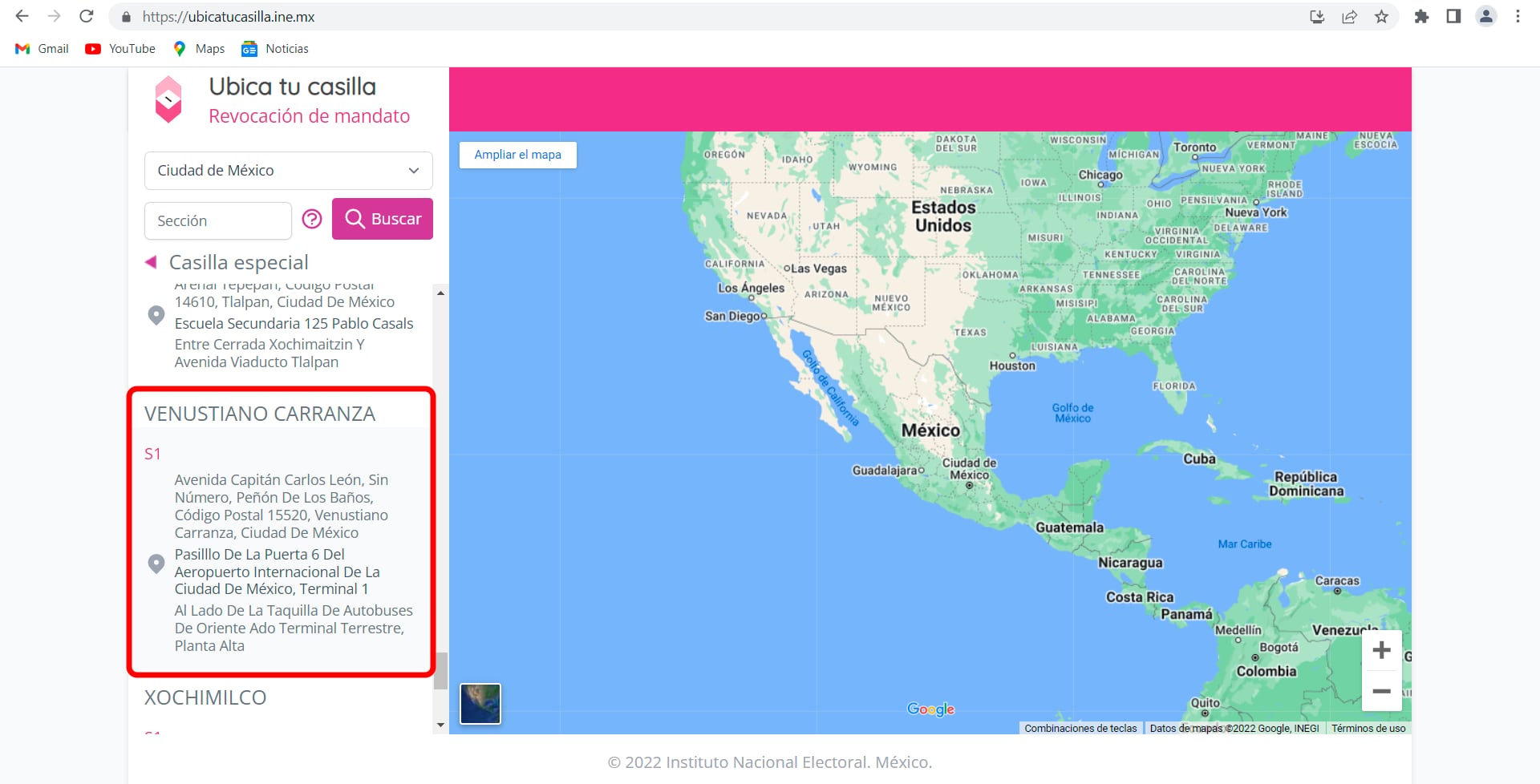1540x784 pixels.
Task: Share this page via toolbar icon
Action: click(x=1349, y=17)
